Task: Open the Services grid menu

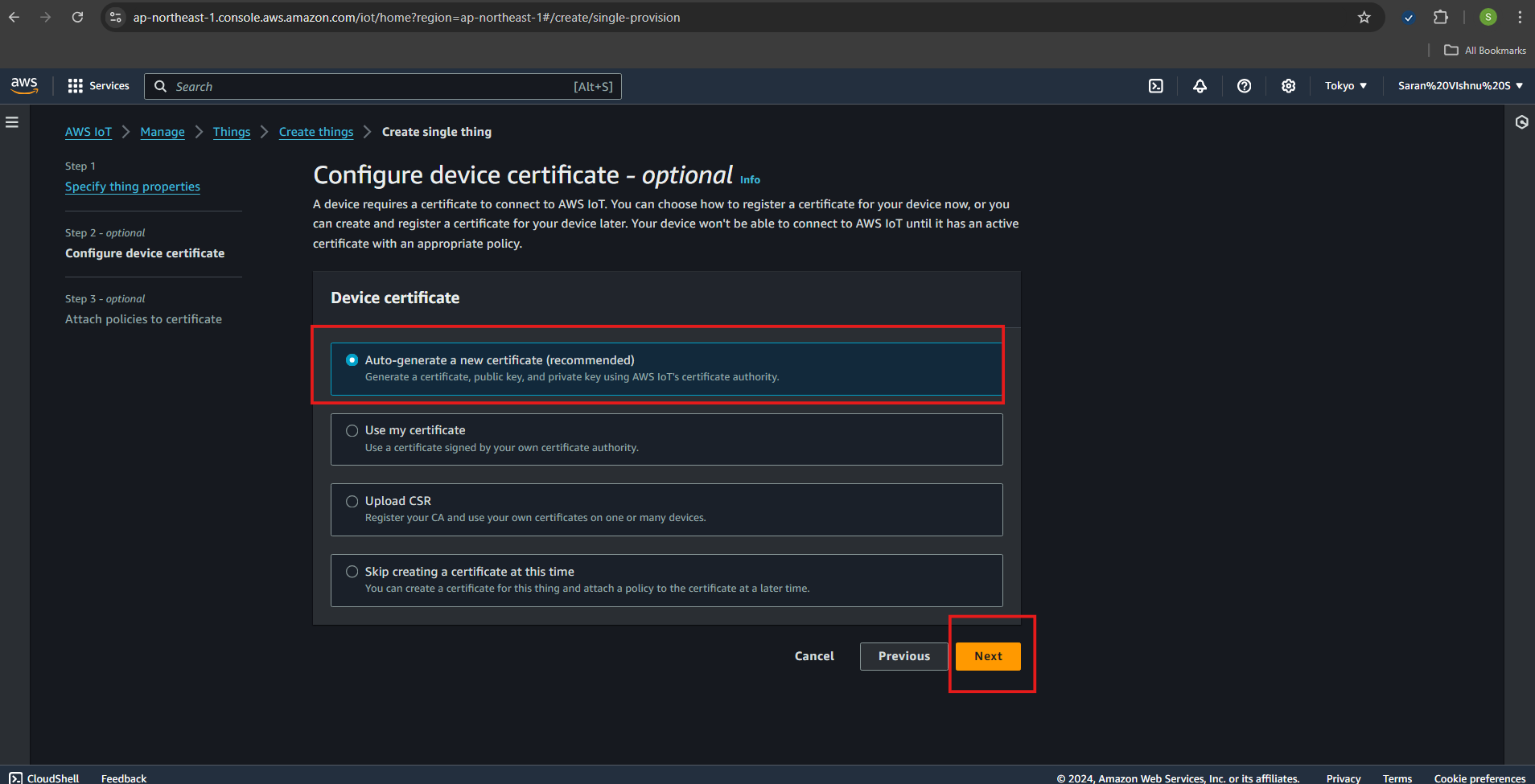Action: click(98, 86)
